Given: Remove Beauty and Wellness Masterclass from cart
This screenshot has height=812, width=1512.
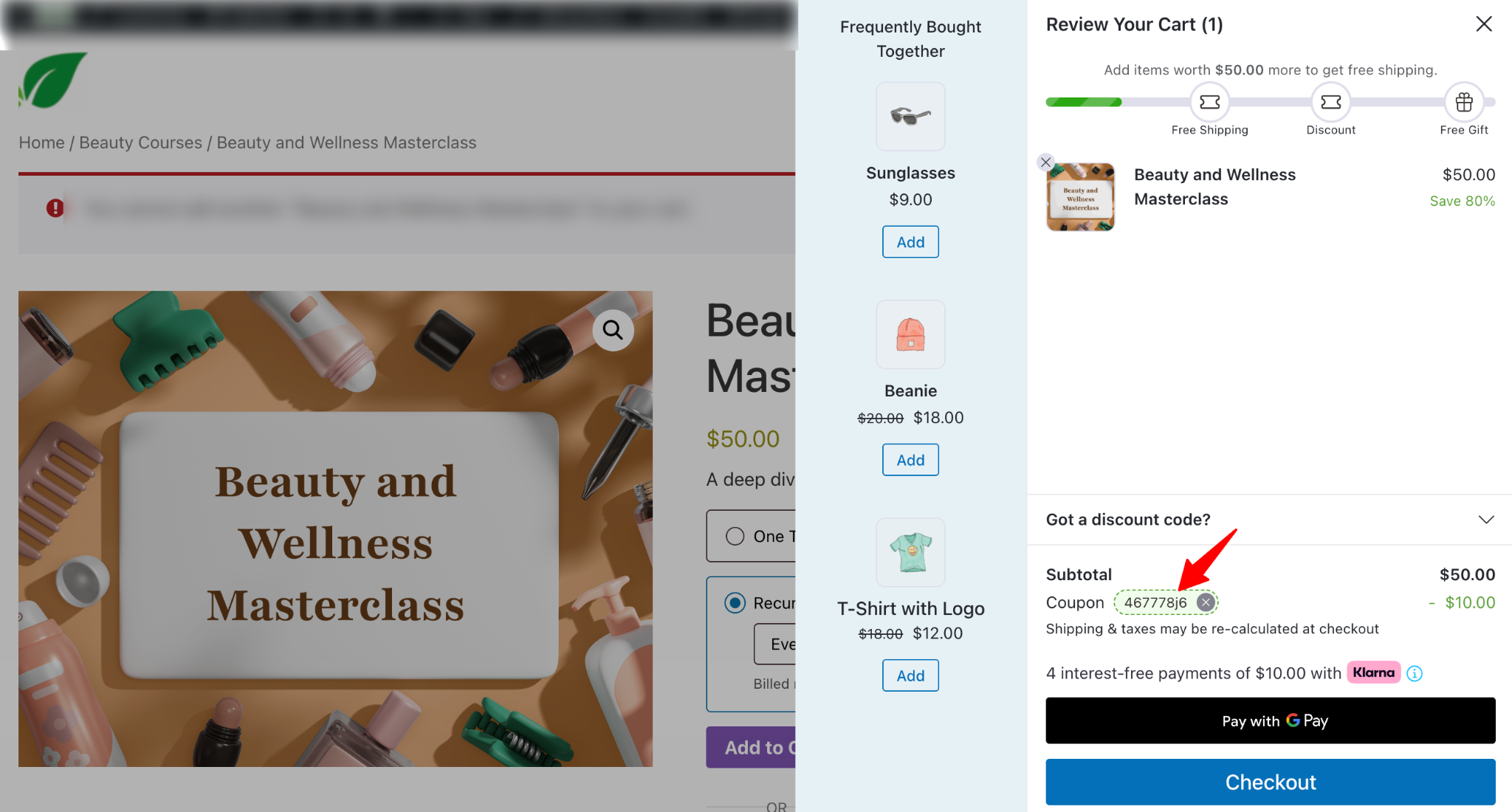Looking at the screenshot, I should (1045, 162).
